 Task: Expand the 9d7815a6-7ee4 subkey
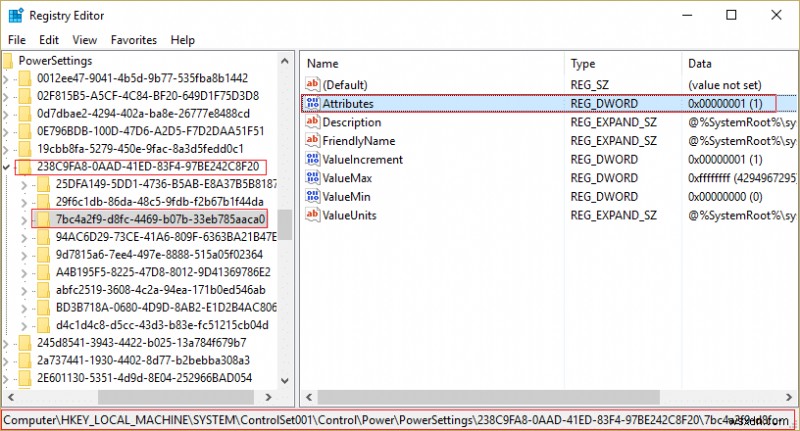point(24,255)
